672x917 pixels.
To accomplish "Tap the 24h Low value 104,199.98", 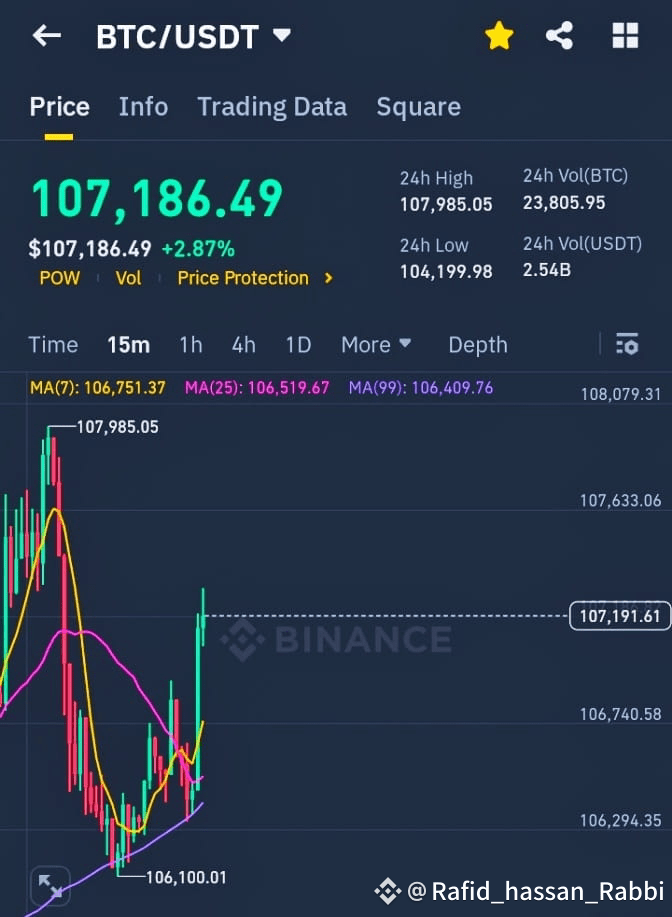I will (446, 272).
